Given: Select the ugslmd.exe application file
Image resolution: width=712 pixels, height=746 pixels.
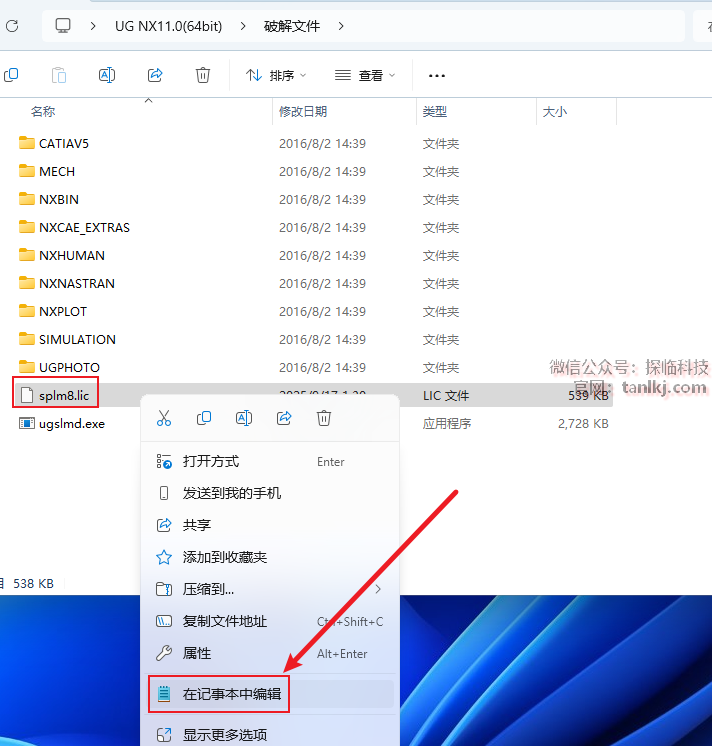Looking at the screenshot, I should [72, 423].
